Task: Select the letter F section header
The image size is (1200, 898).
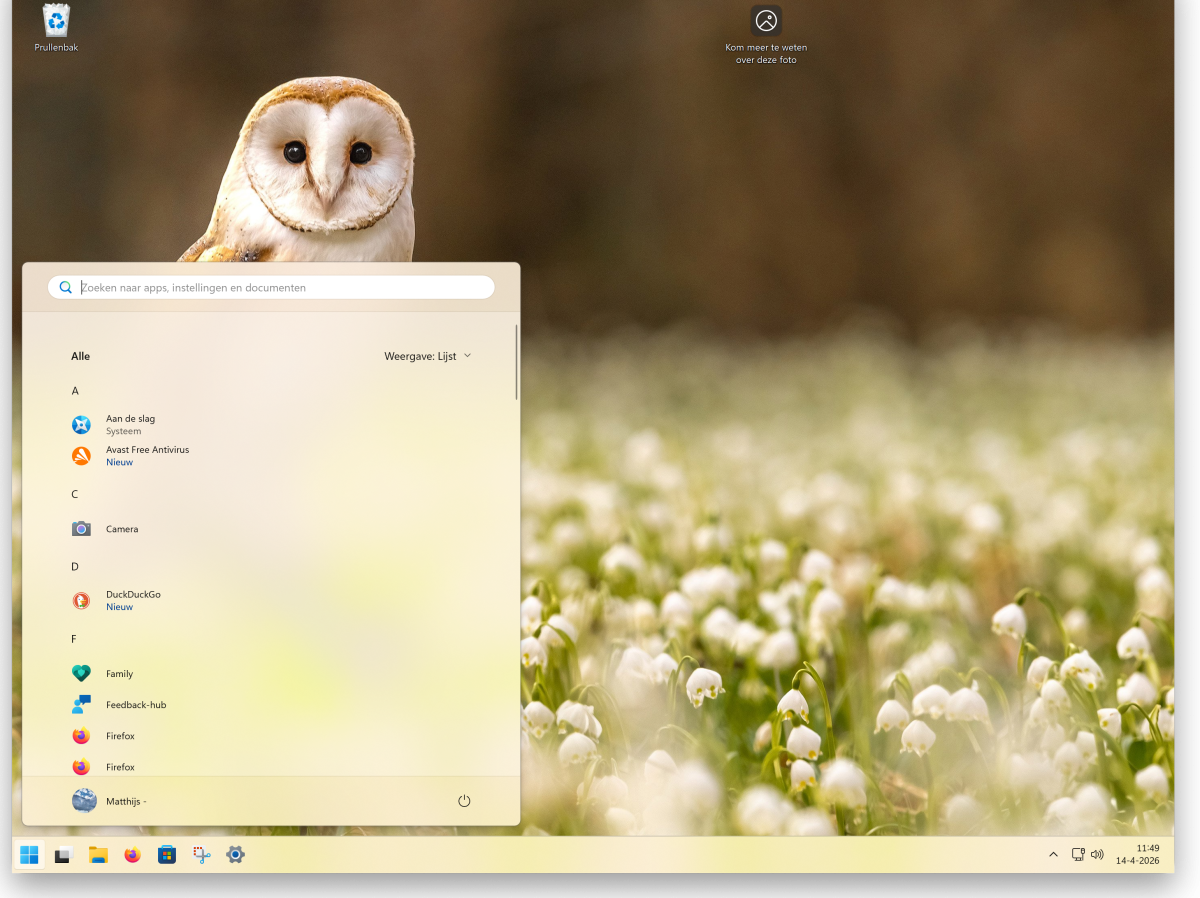Action: [x=75, y=639]
